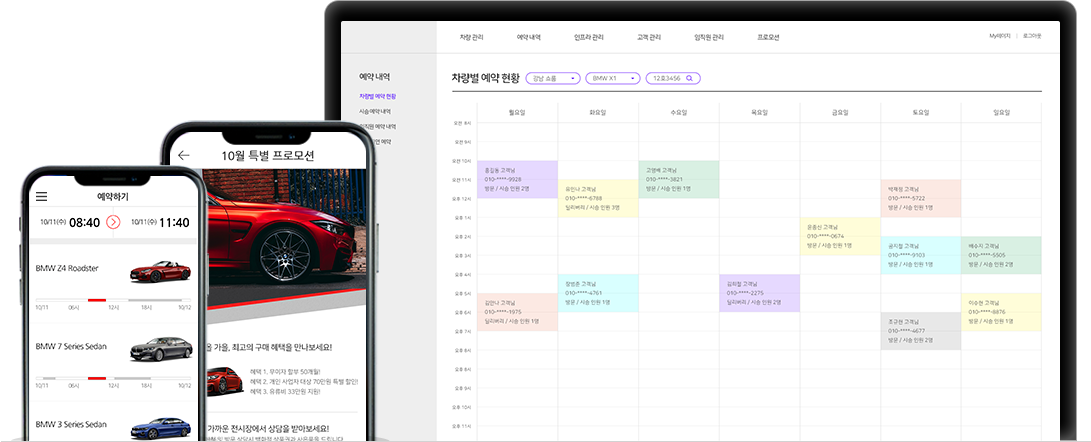
Task: Click the Z4 Roadster availability timeline bar
Action: [x=113, y=300]
